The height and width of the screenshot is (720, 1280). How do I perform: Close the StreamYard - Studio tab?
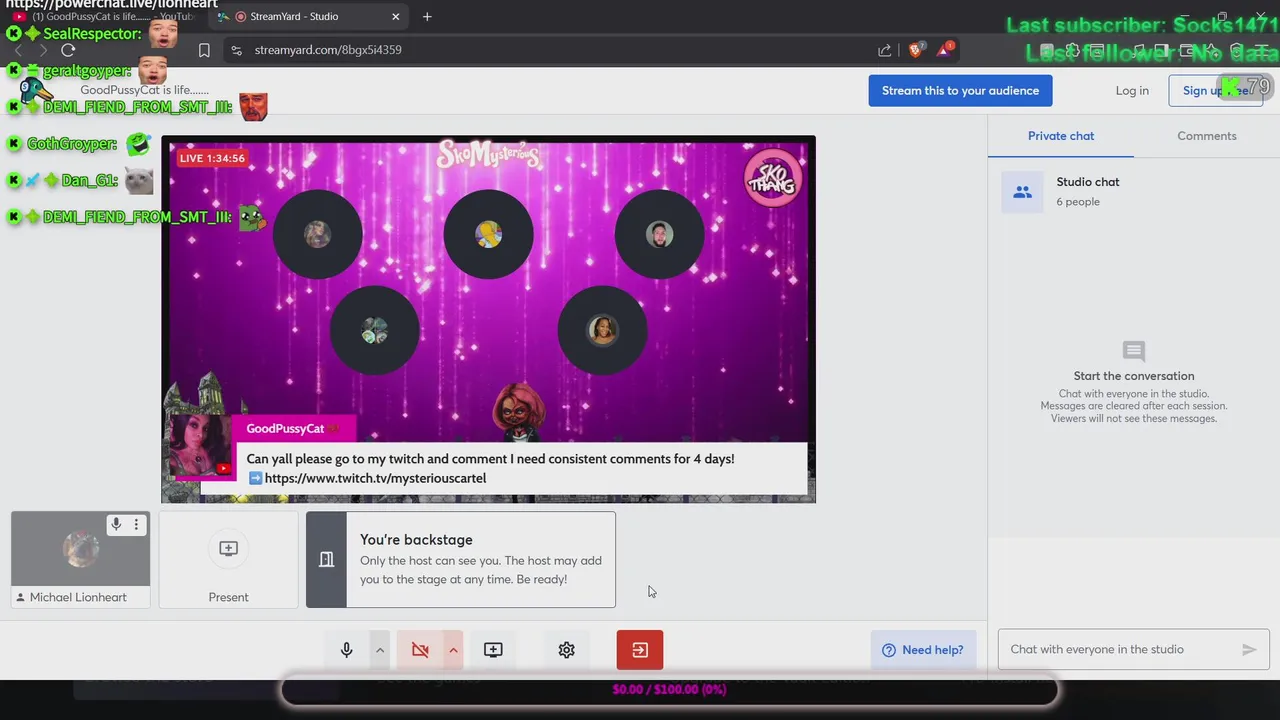point(395,16)
